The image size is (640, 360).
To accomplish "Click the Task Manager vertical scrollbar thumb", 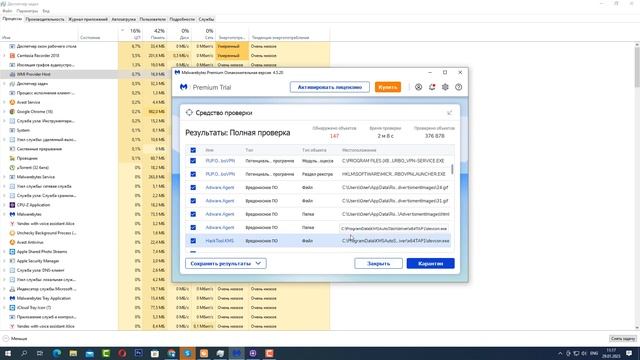I will click(637, 67).
